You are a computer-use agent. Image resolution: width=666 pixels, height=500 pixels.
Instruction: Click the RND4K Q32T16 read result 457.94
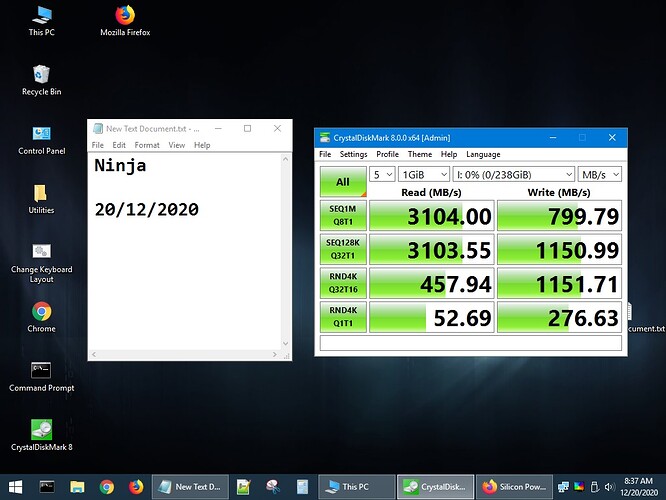point(432,283)
